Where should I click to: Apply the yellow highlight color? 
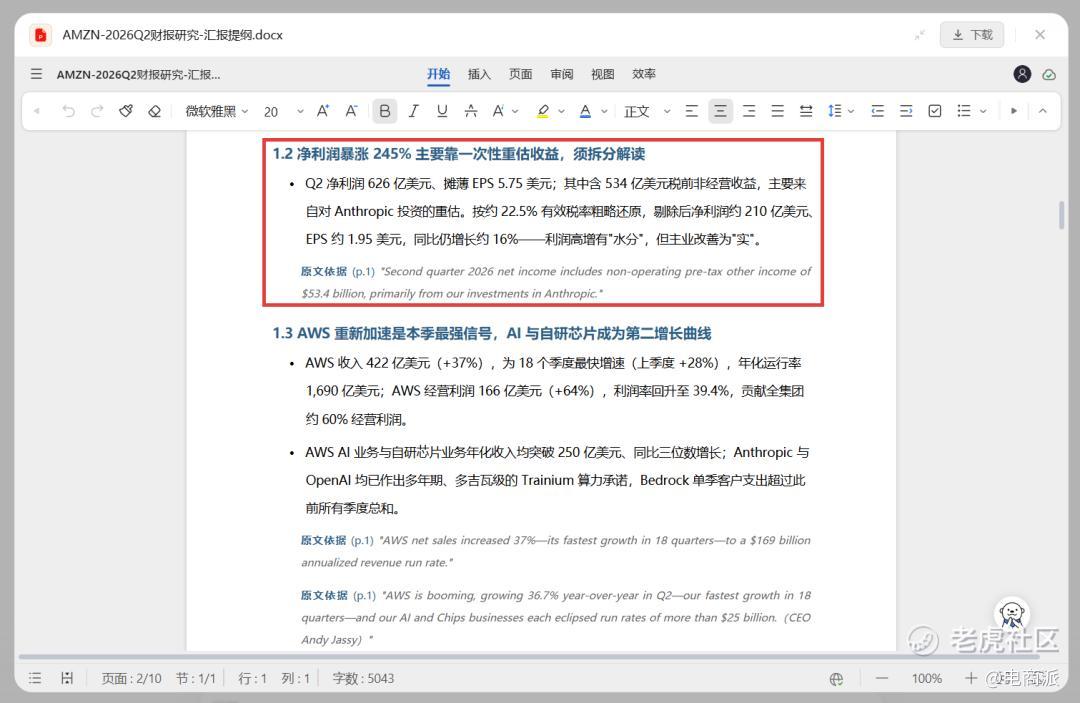tap(543, 111)
